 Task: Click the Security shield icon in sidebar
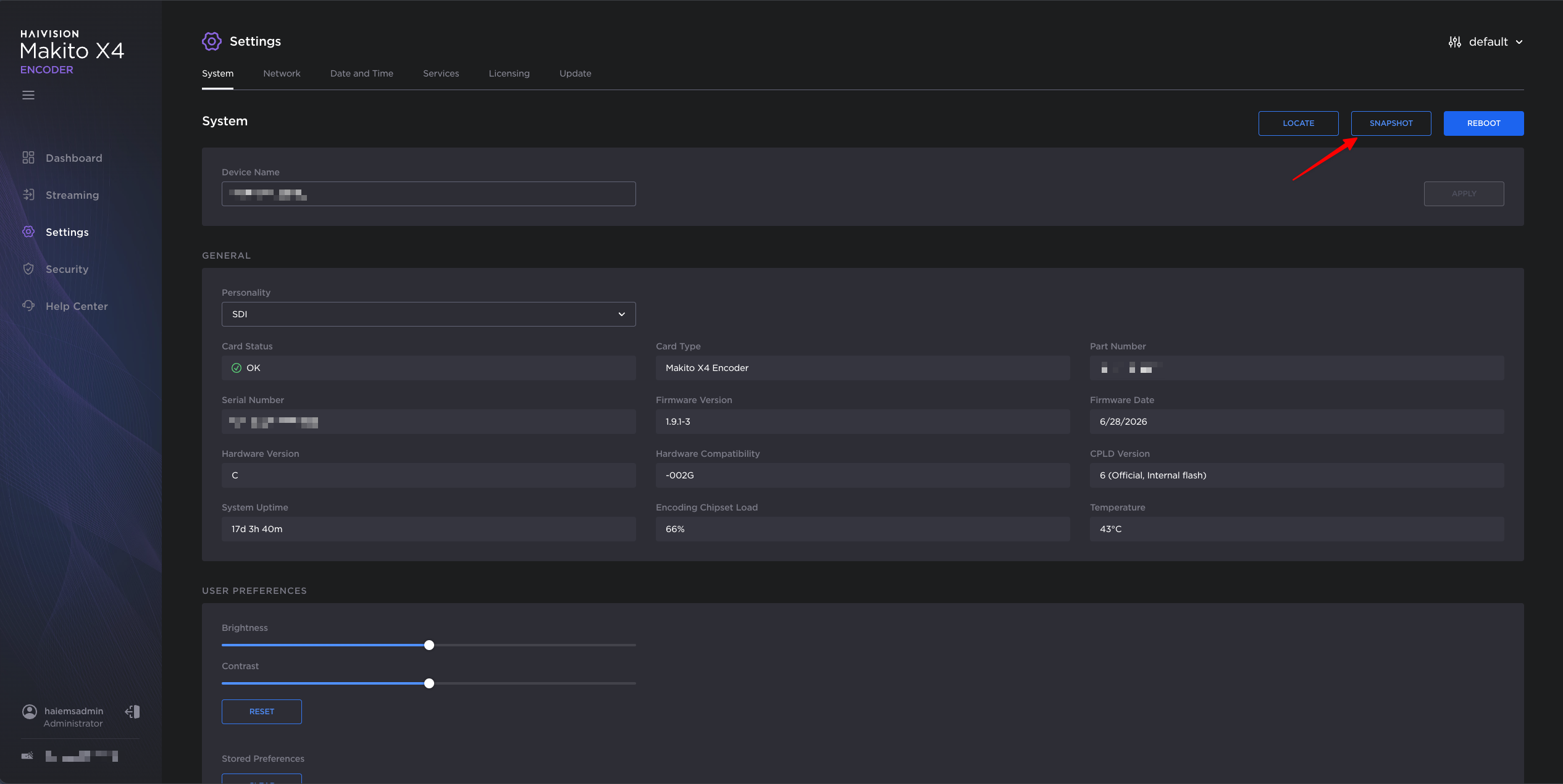(28, 269)
